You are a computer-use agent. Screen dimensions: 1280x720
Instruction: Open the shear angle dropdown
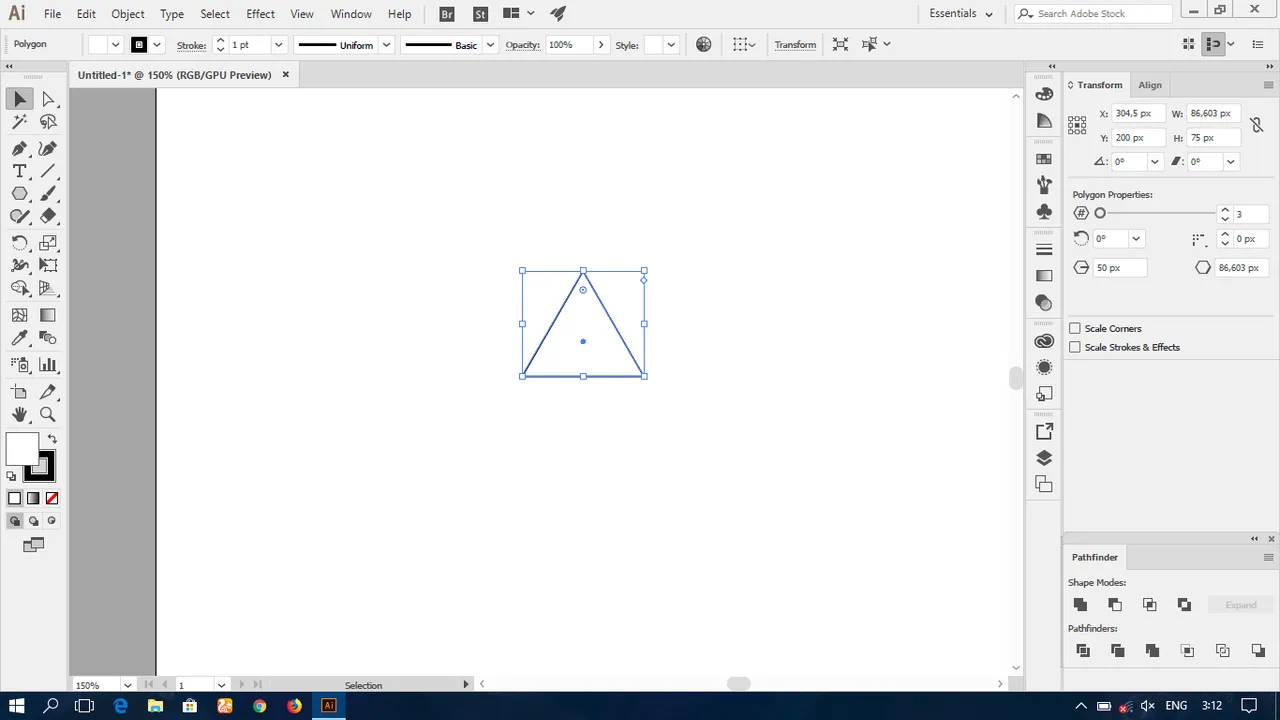pyautogui.click(x=1231, y=161)
